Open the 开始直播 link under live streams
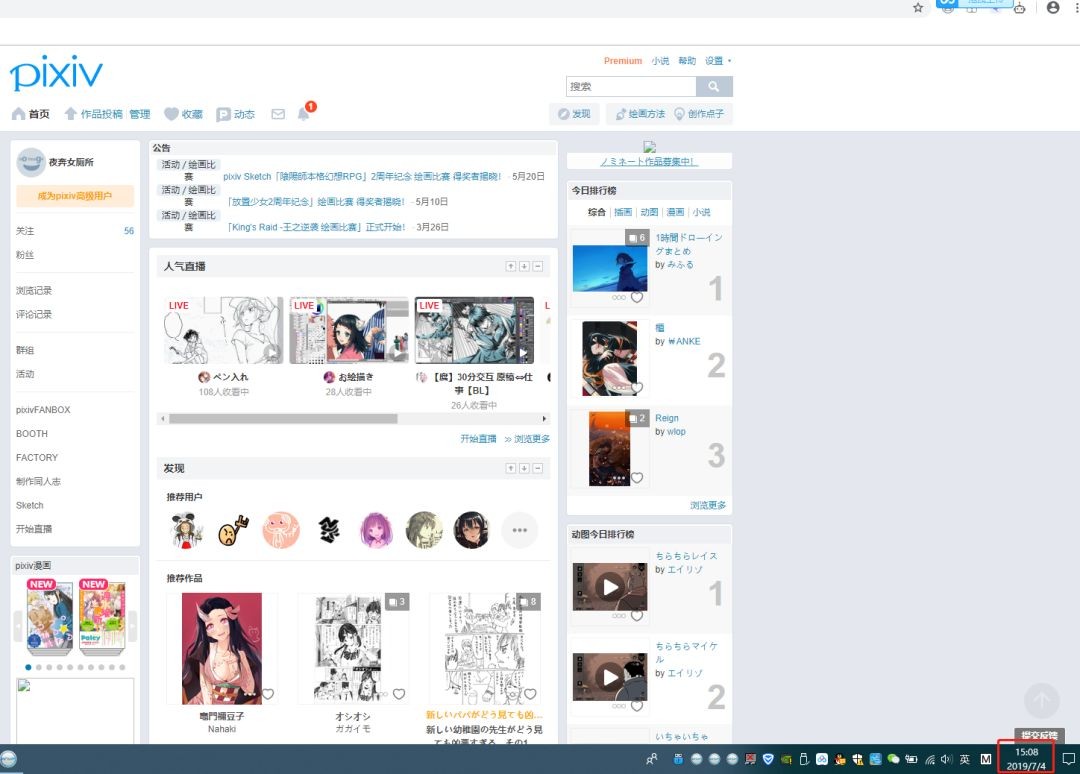The height and width of the screenshot is (774, 1080). [478, 439]
